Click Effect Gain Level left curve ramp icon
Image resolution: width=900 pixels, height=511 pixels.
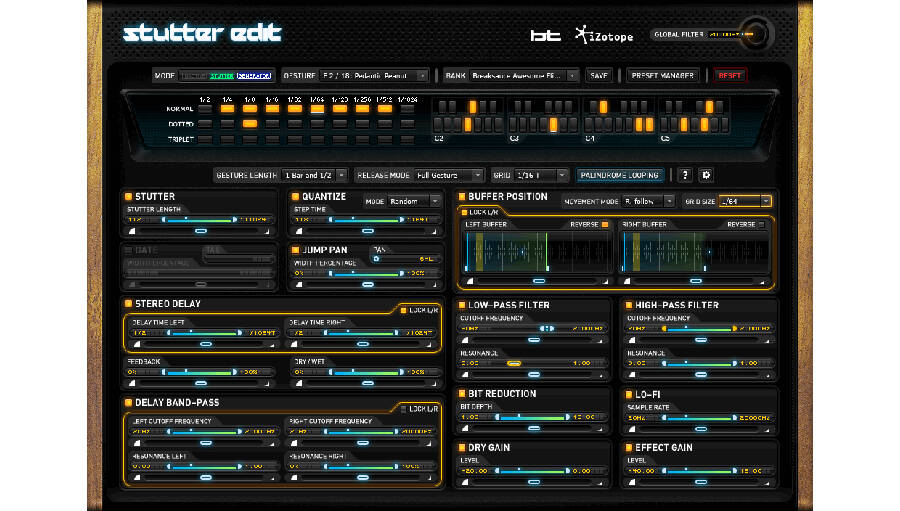[632, 482]
